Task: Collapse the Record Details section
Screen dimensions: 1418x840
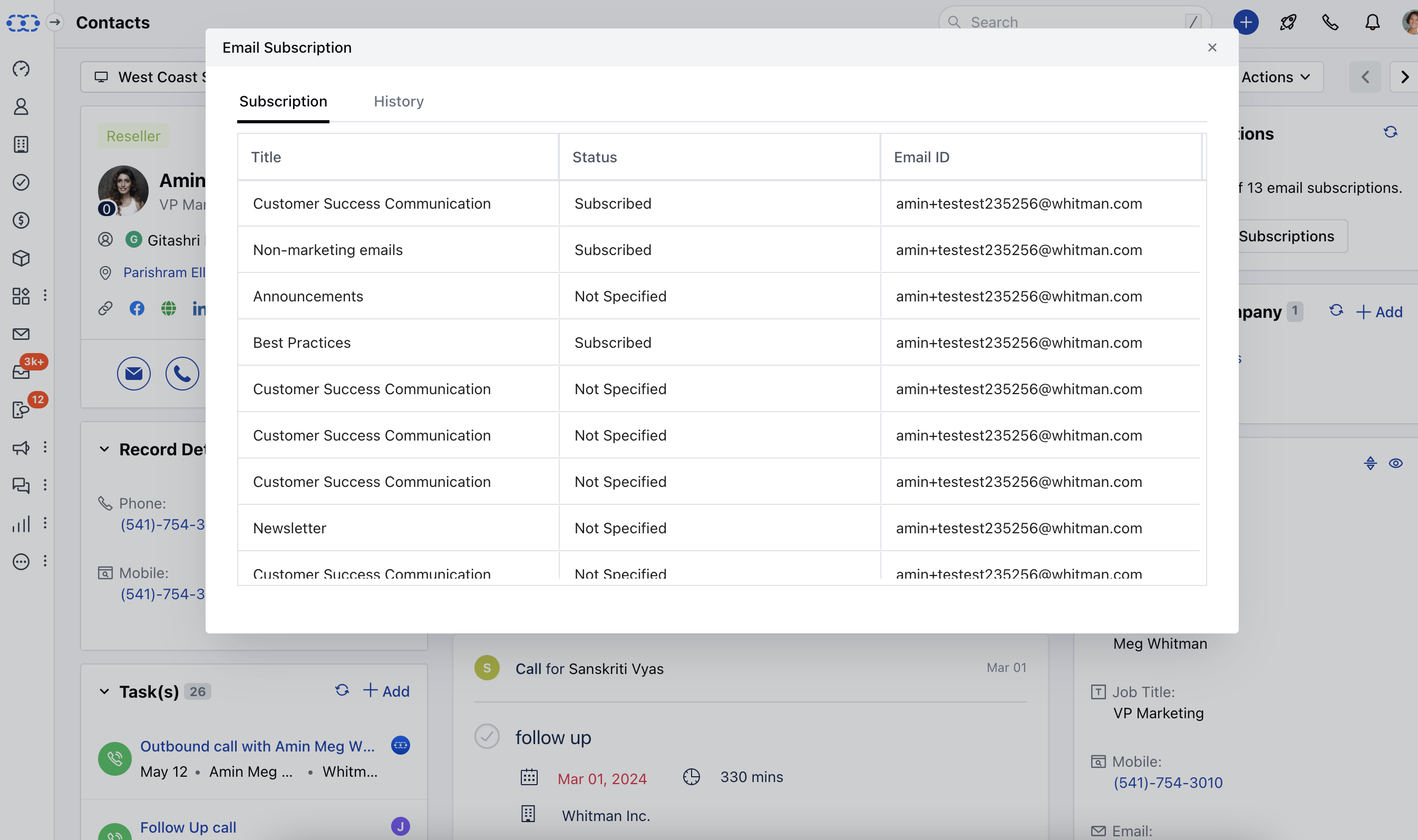Action: click(104, 450)
